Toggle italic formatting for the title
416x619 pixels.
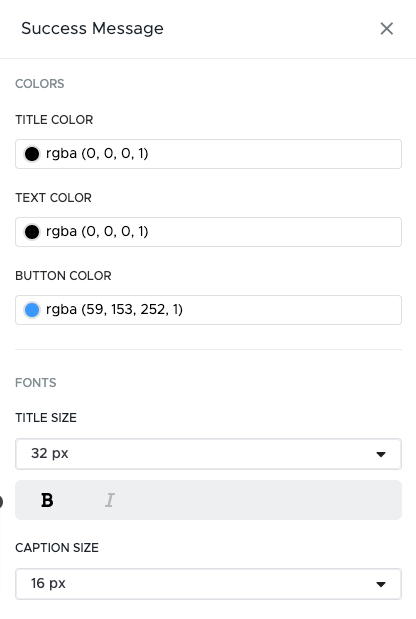click(110, 500)
